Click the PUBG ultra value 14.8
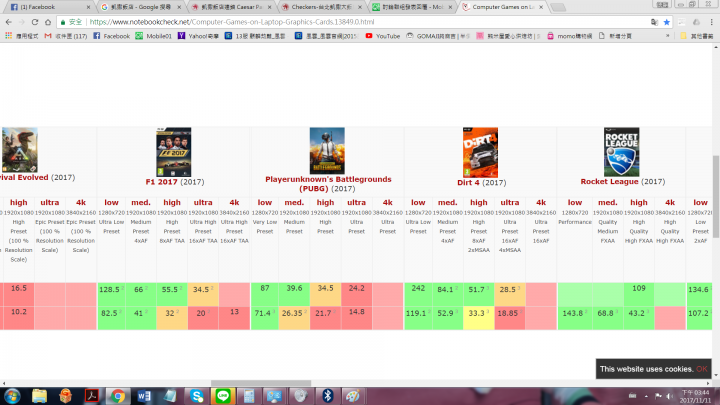 tap(356, 312)
